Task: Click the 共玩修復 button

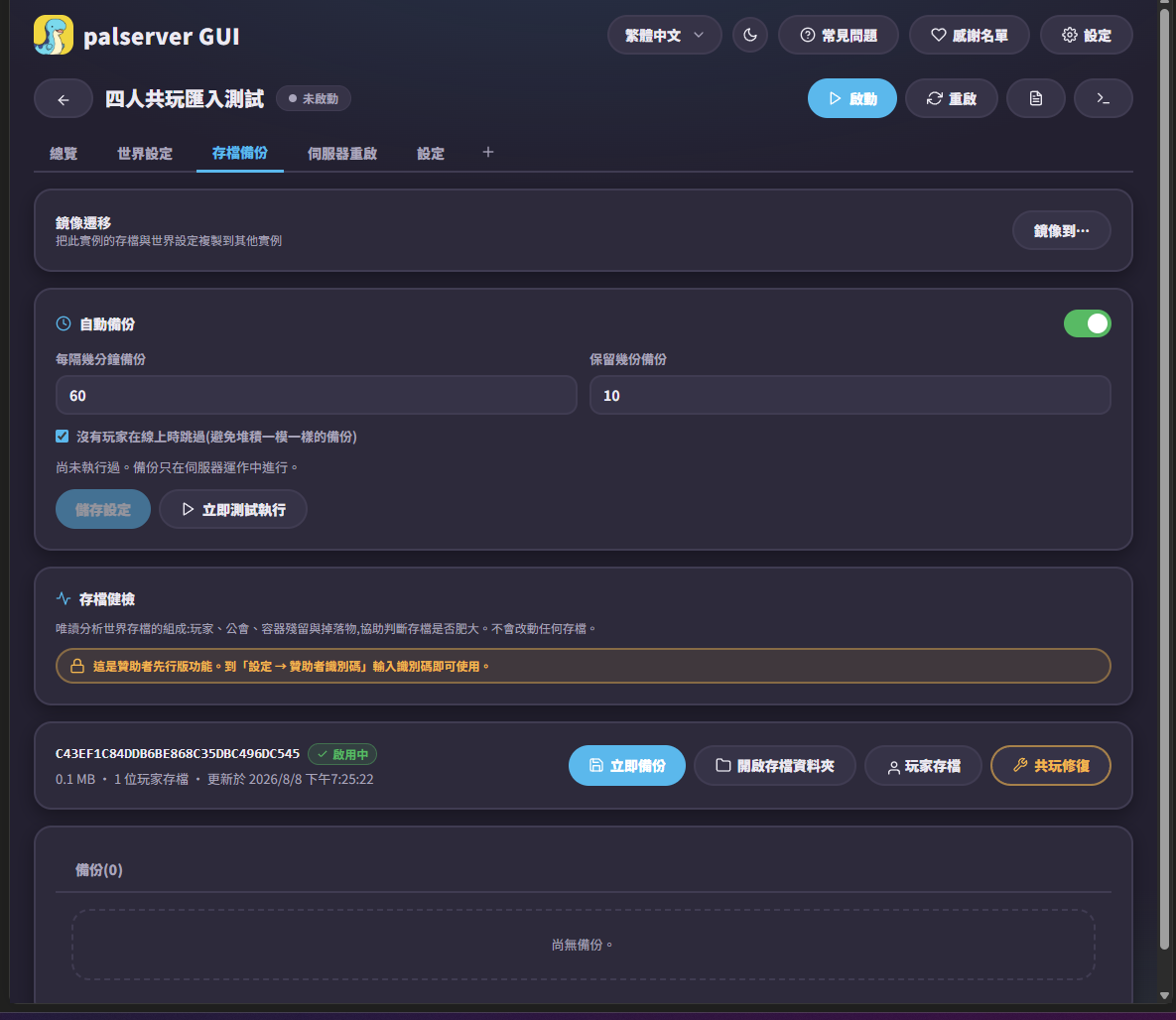Action: (x=1051, y=766)
